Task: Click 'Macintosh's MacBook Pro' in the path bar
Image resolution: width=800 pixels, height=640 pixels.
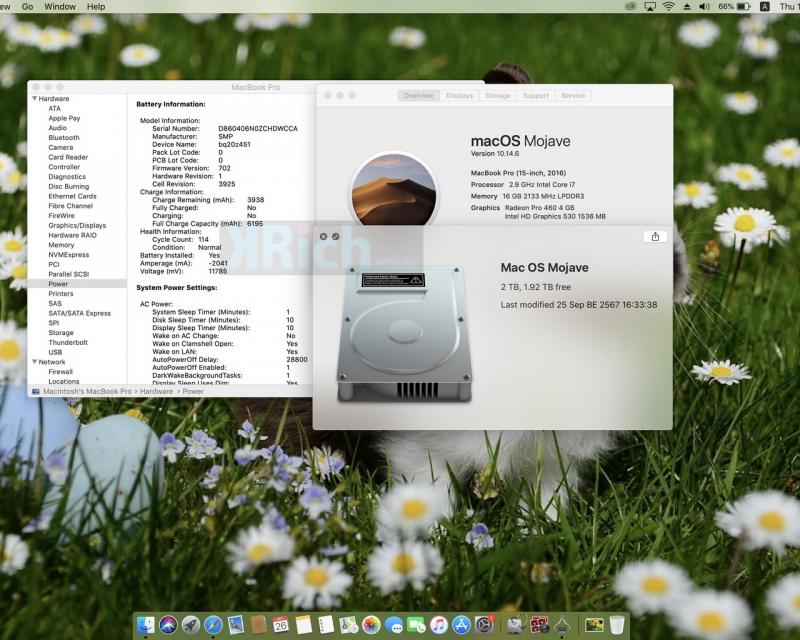Action: click(87, 391)
